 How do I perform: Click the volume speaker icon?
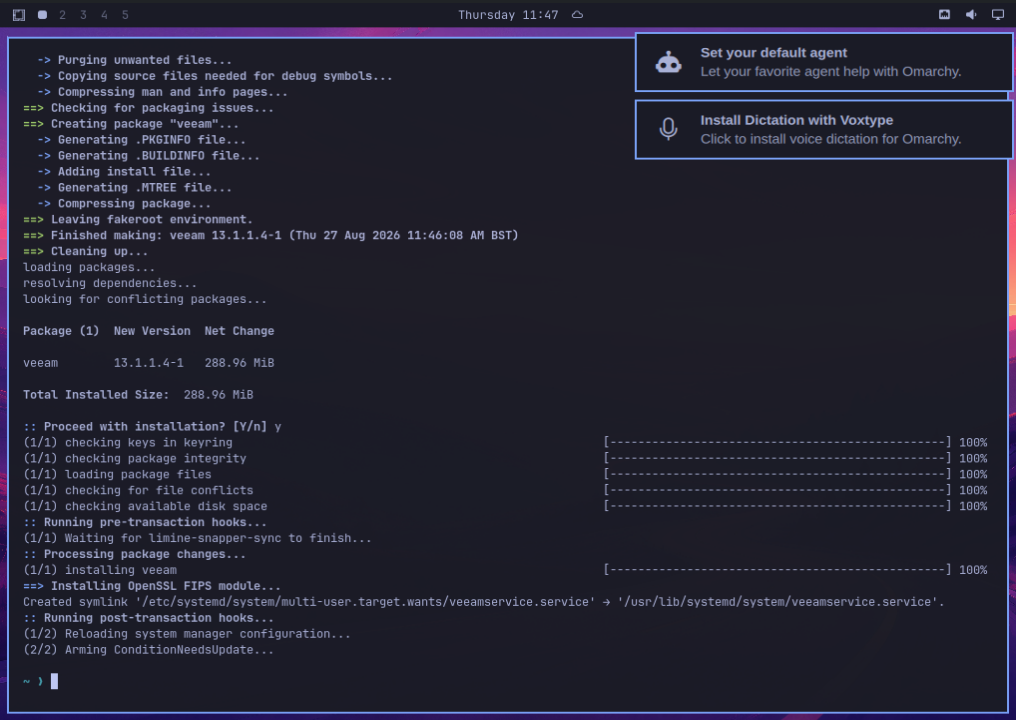[971, 15]
